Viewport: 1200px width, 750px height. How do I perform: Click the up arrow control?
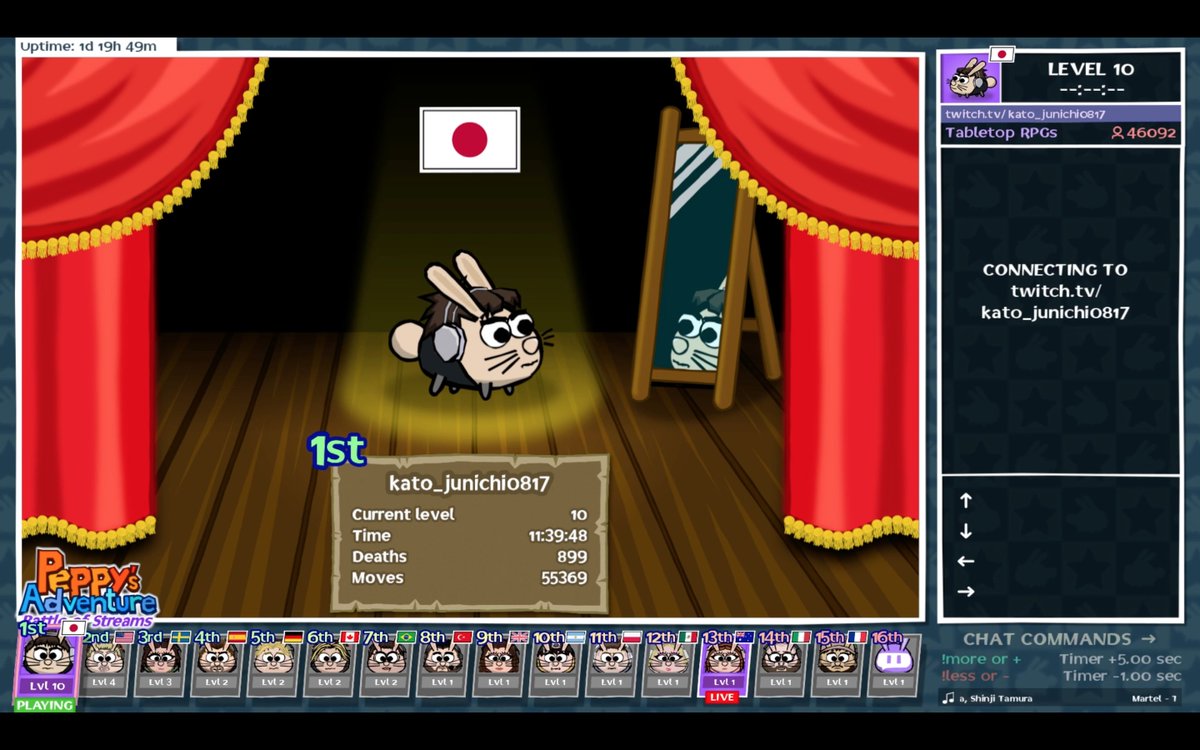point(966,501)
